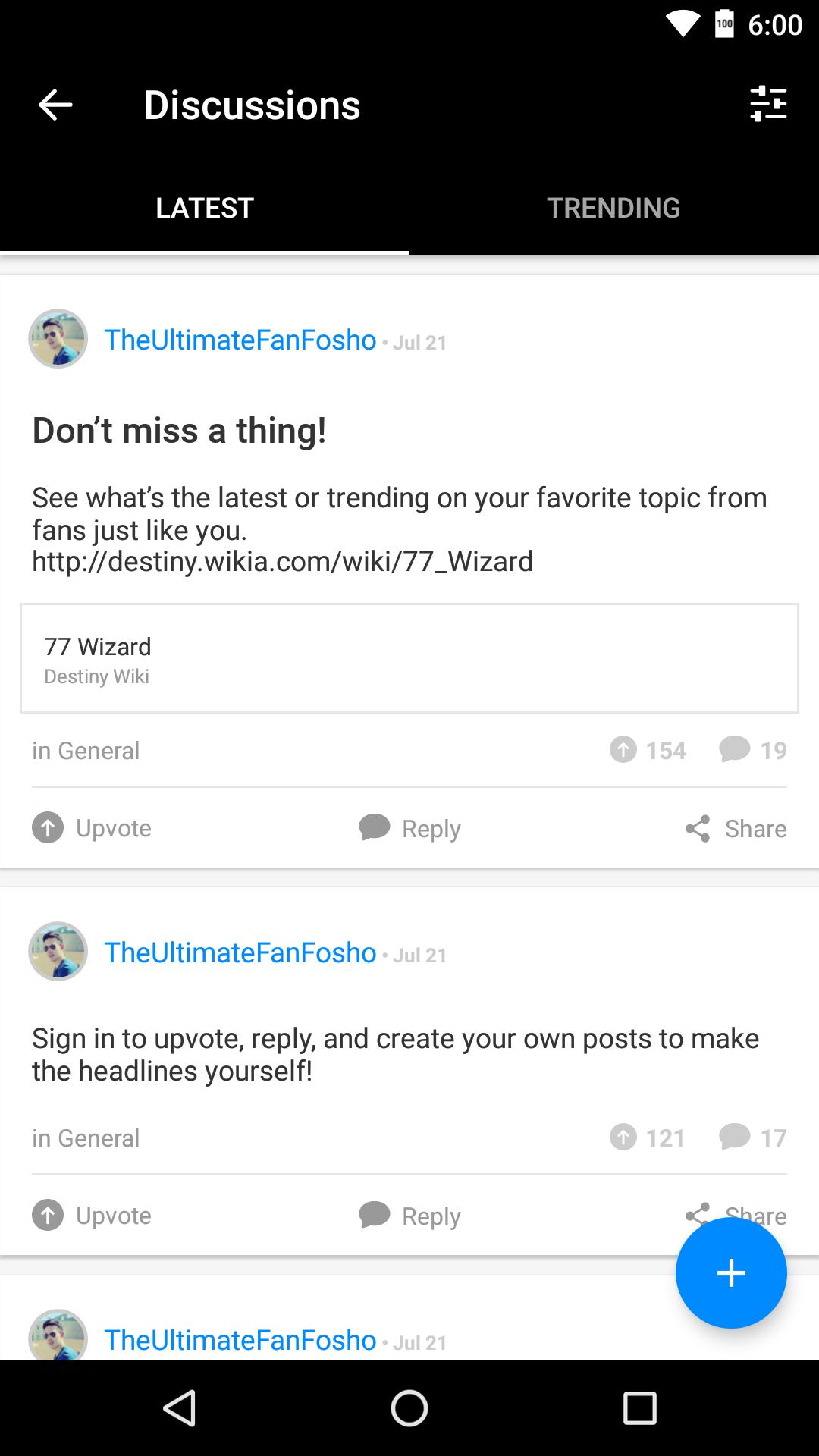Share the "Don't miss a thing!" post

coord(736,828)
